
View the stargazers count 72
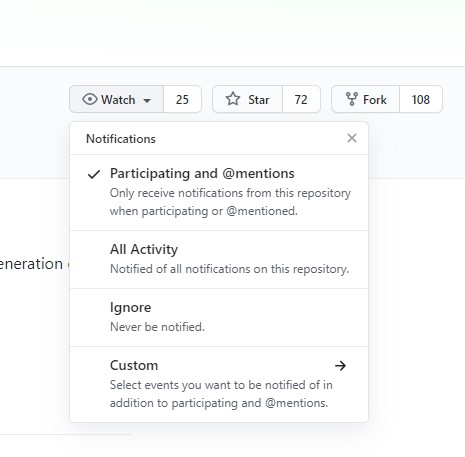301,99
